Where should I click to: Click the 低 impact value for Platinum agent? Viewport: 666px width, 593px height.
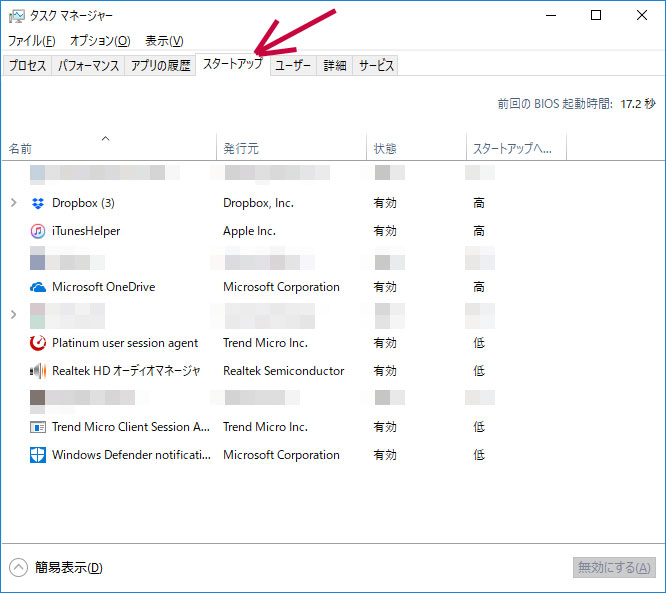479,343
